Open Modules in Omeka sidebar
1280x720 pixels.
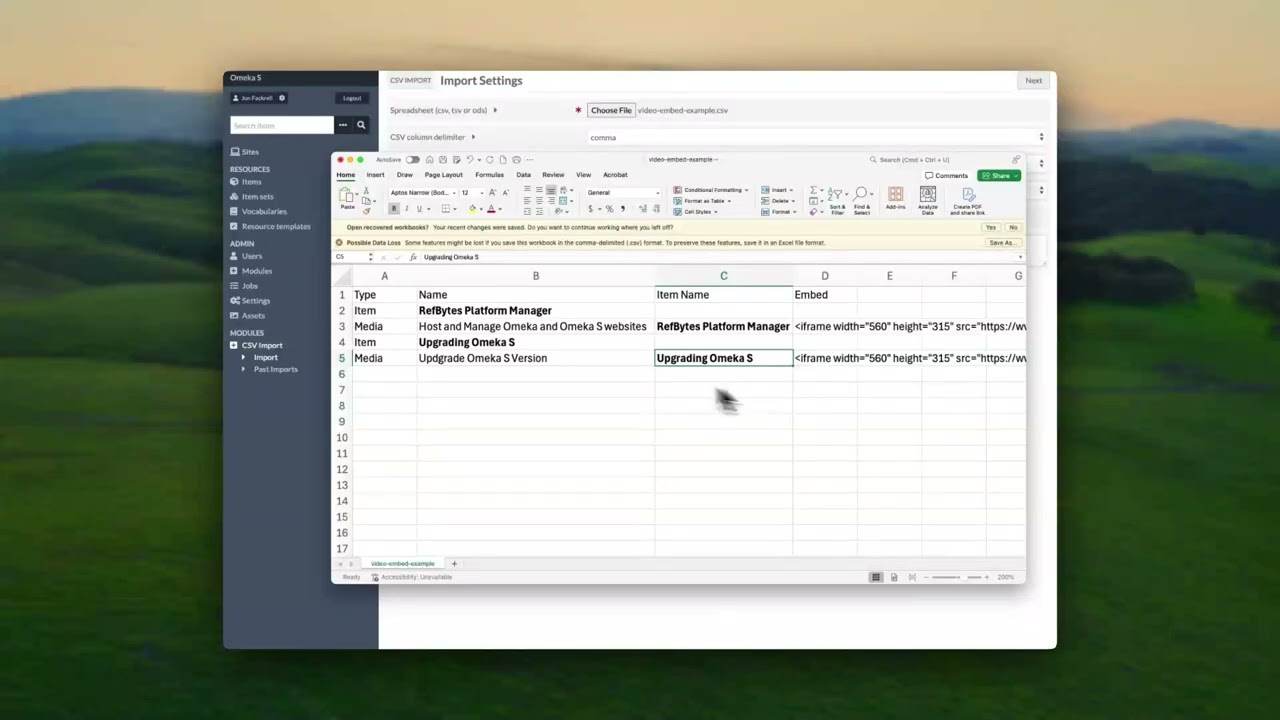[257, 271]
